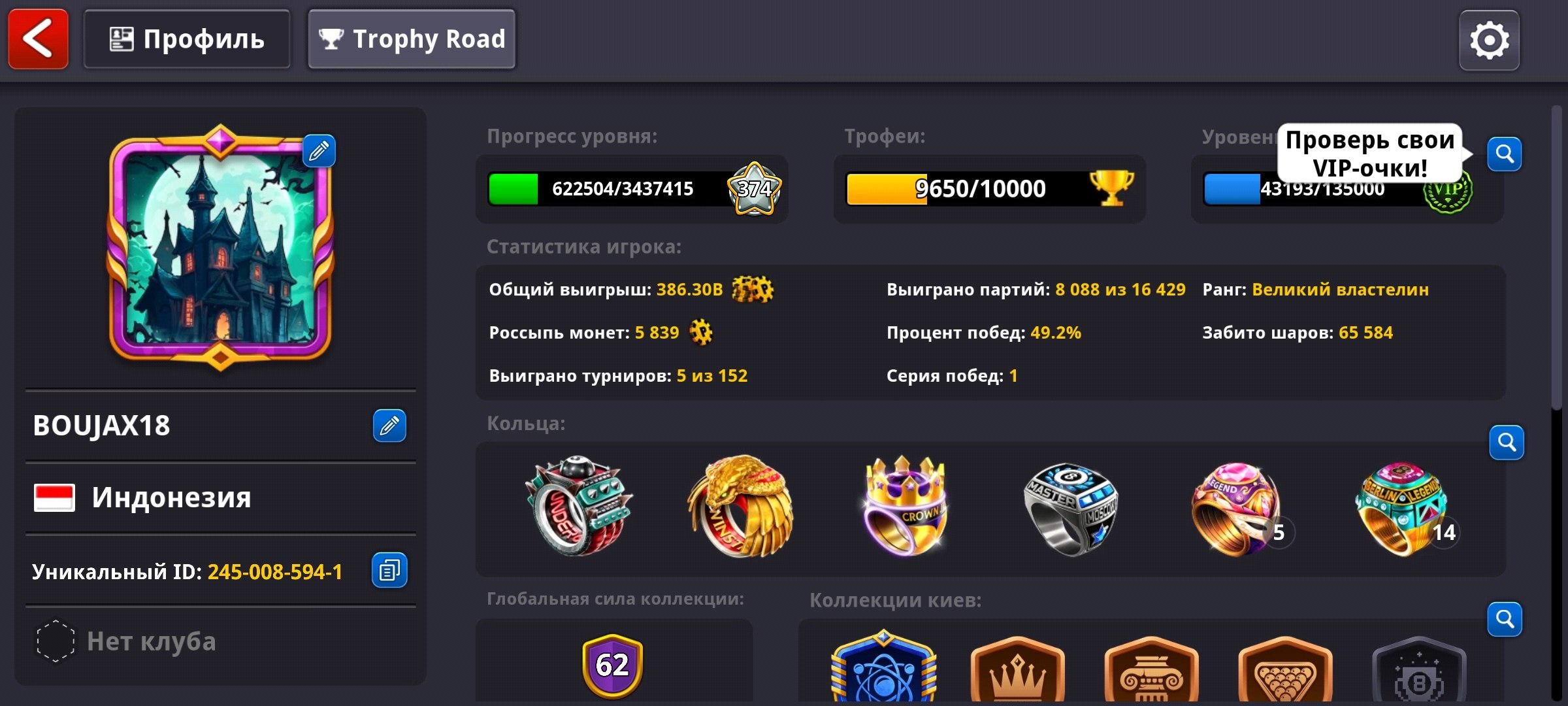Open cue collections magnifier icon
Viewport: 1568px width, 706px height.
[1505, 619]
